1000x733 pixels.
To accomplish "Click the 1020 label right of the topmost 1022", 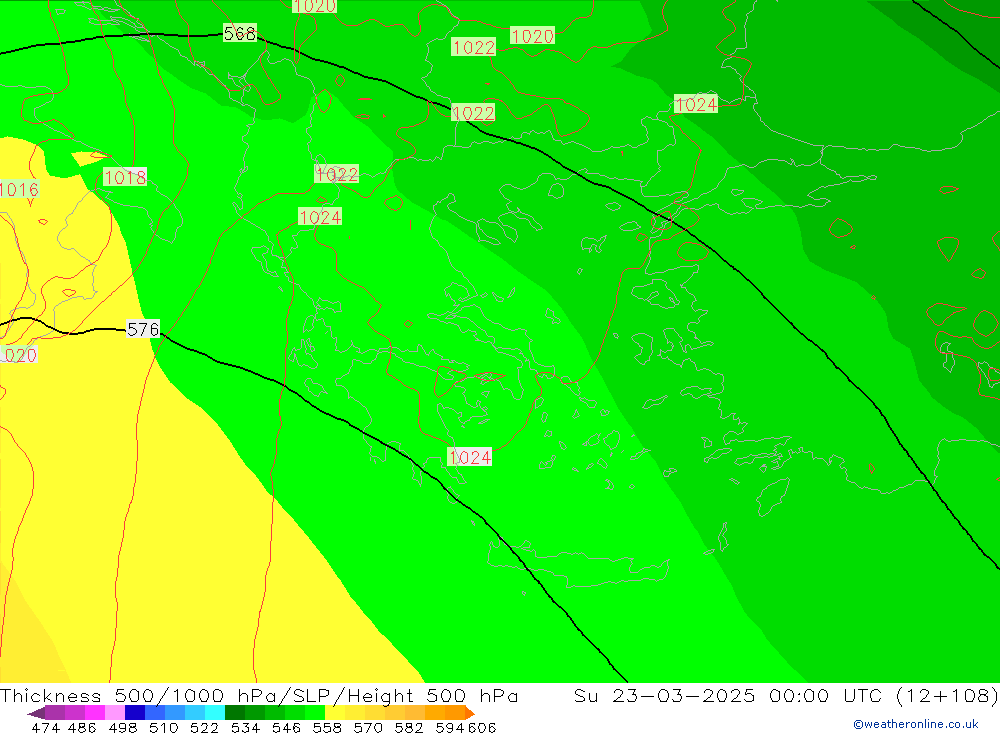I will 533,36.
